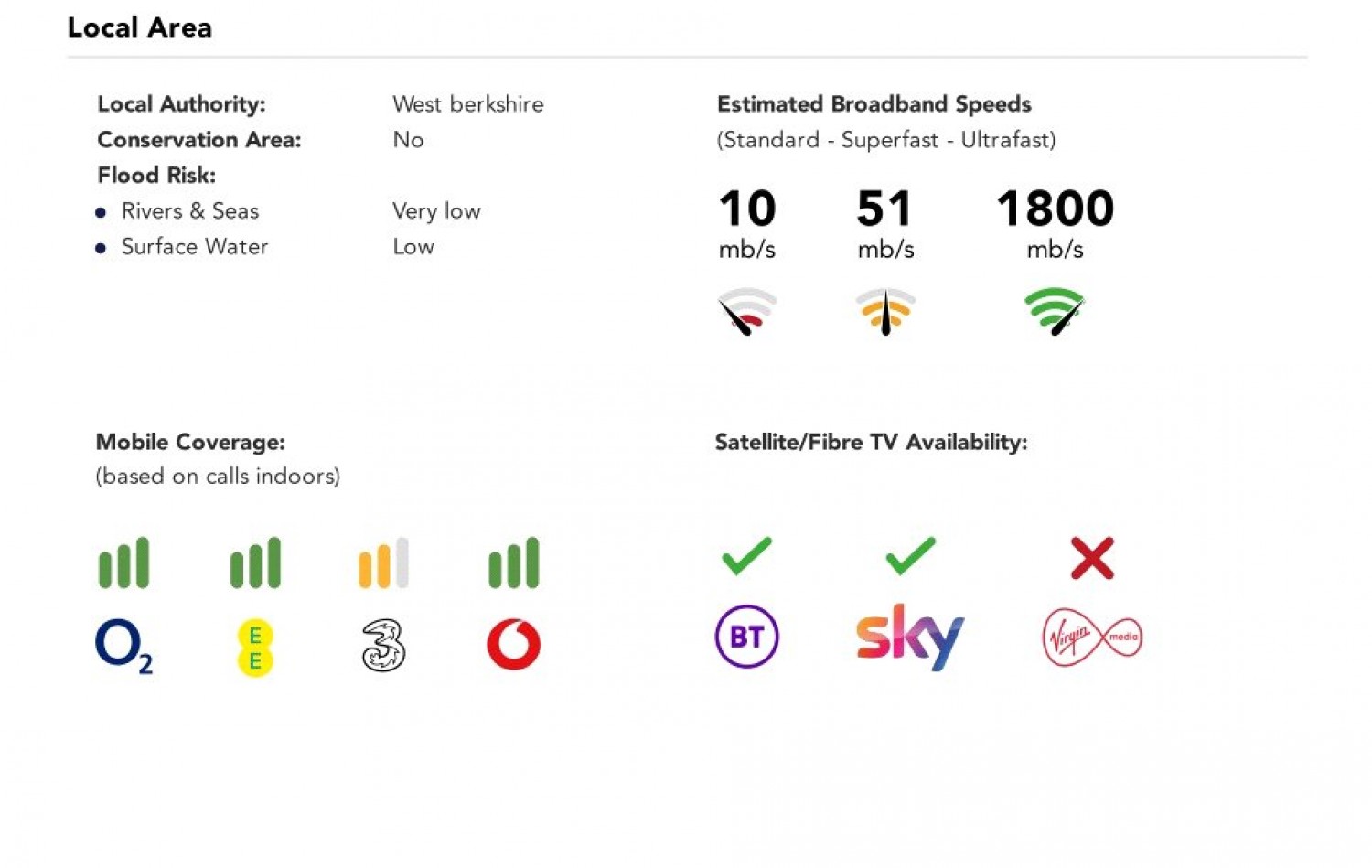Click the green checkmark above BT

tap(746, 556)
